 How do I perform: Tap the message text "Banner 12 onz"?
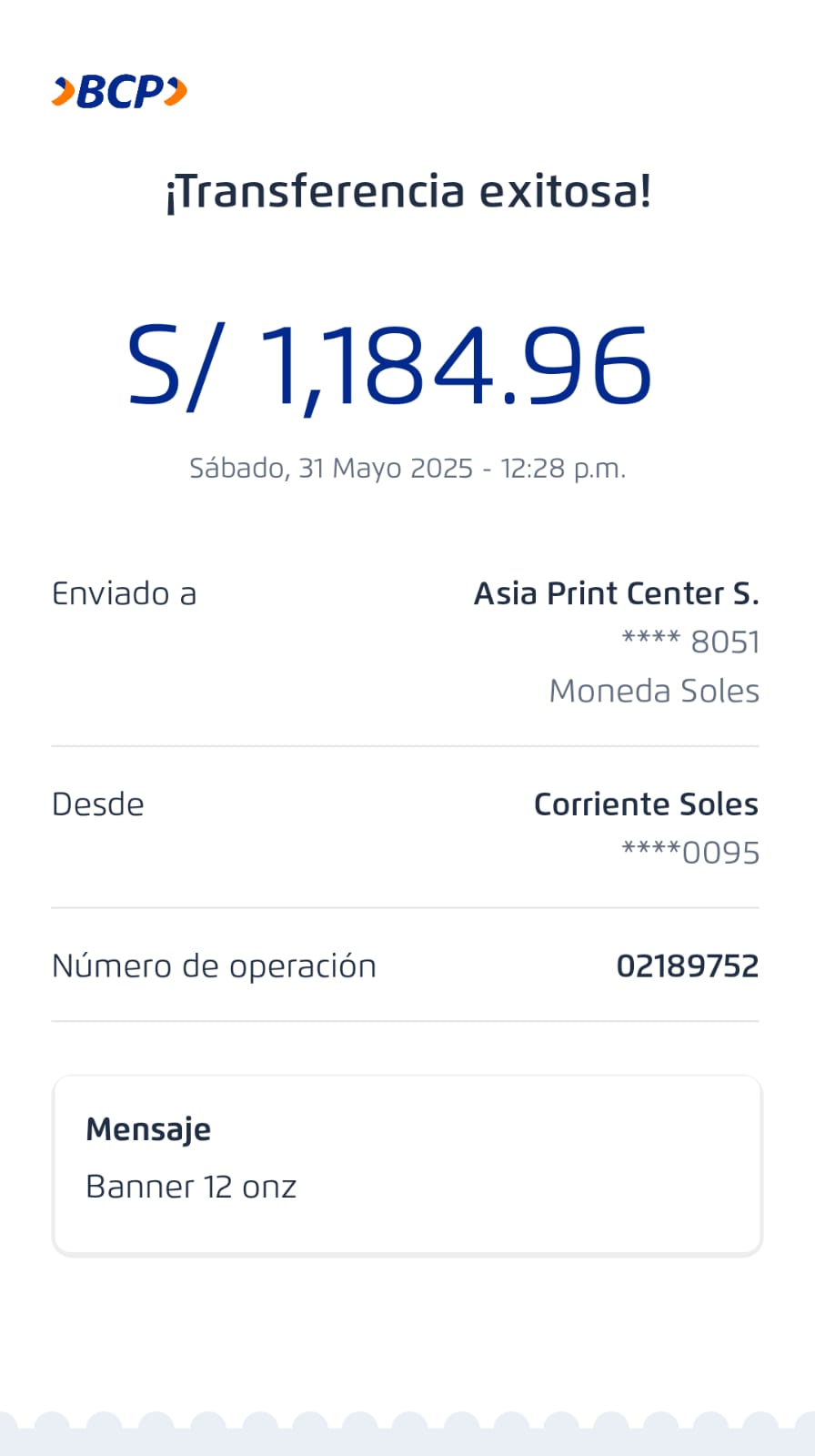coord(191,1188)
